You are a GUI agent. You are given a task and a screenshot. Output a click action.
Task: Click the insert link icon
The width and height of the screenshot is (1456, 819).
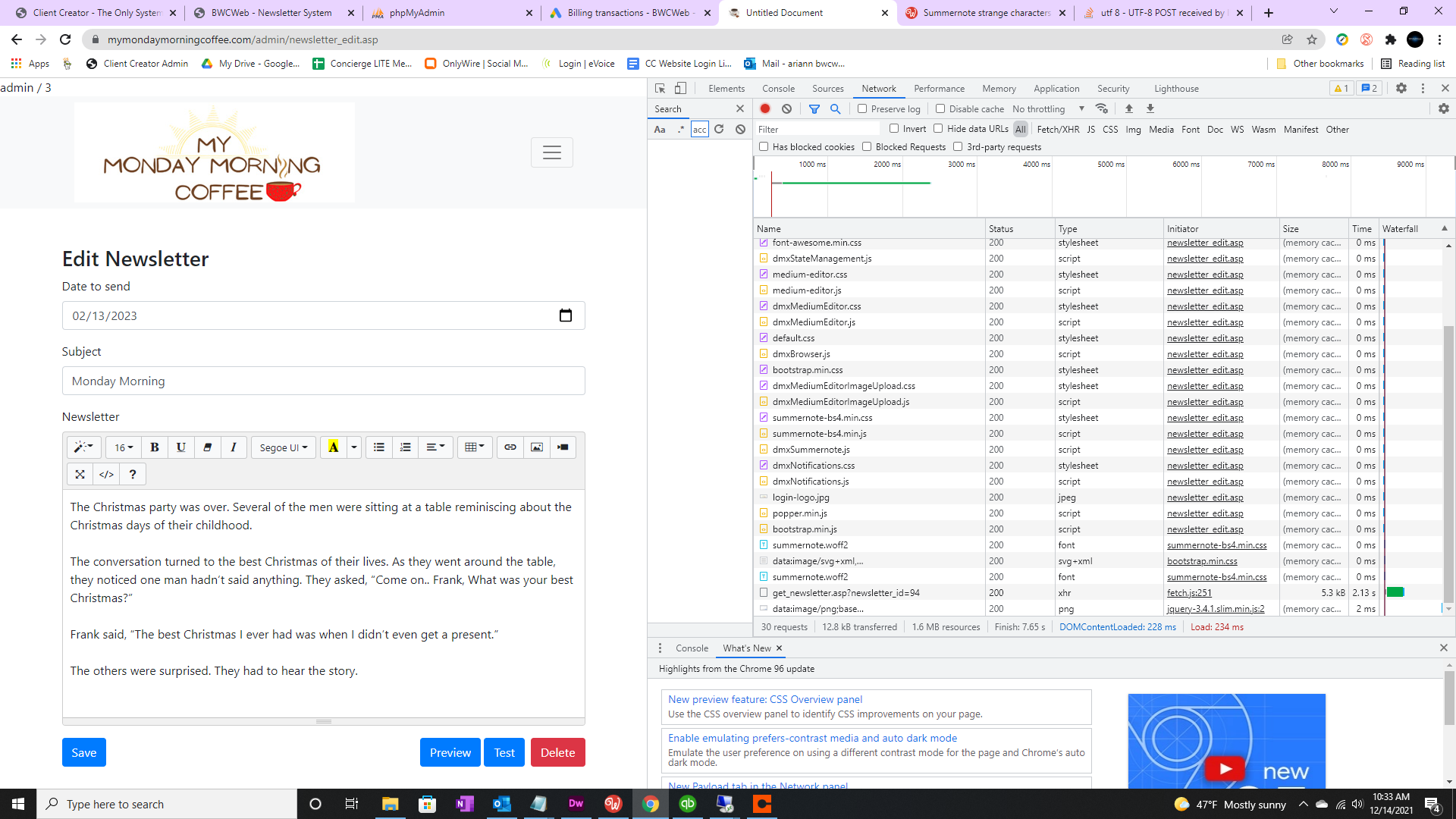coord(510,447)
